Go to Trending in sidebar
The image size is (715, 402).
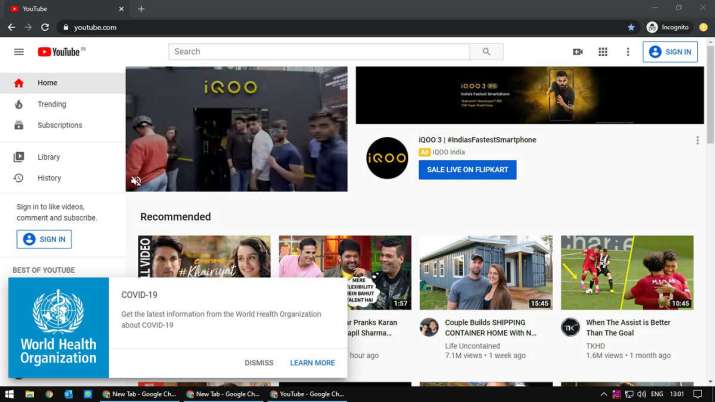[52, 104]
